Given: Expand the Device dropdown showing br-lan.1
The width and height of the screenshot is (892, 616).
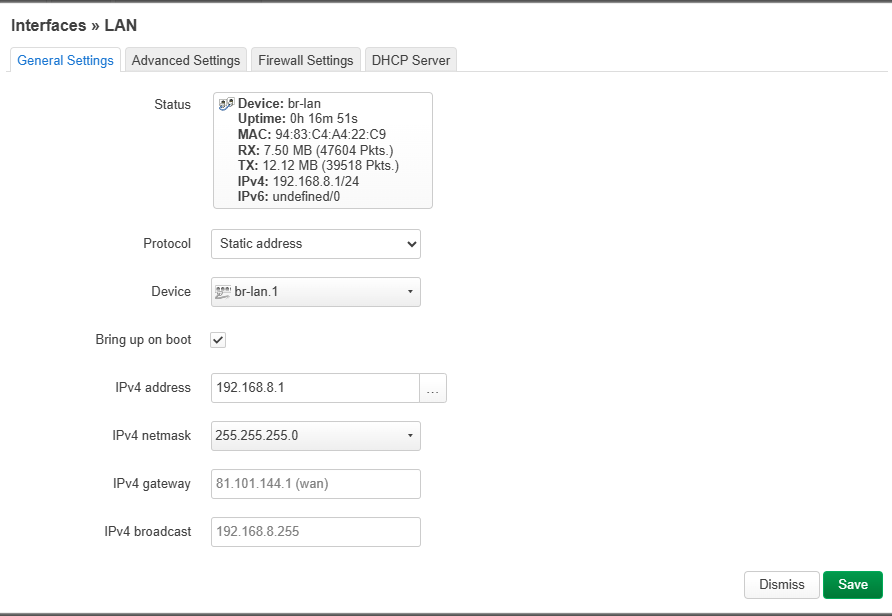Looking at the screenshot, I should coord(316,292).
